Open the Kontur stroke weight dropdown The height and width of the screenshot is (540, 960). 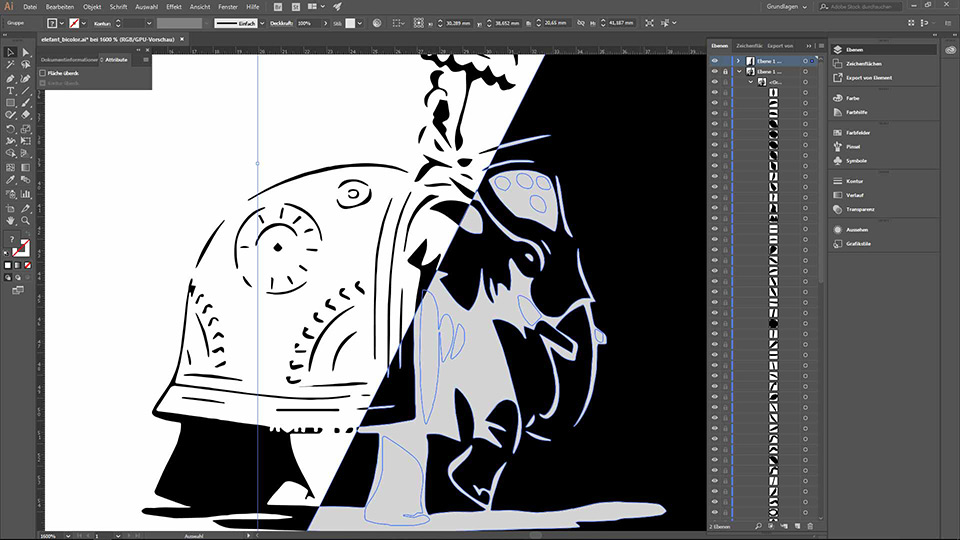point(149,23)
